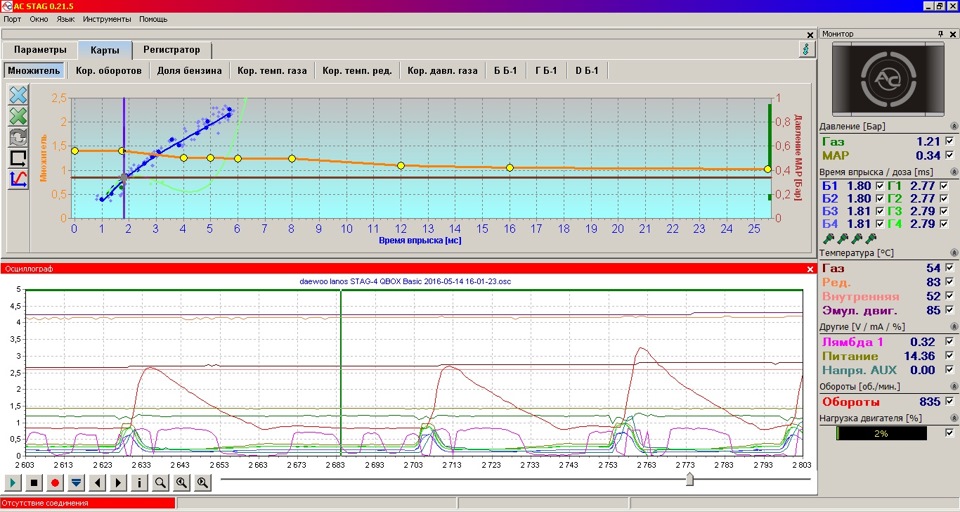Open the Инструменты menu

107,19
